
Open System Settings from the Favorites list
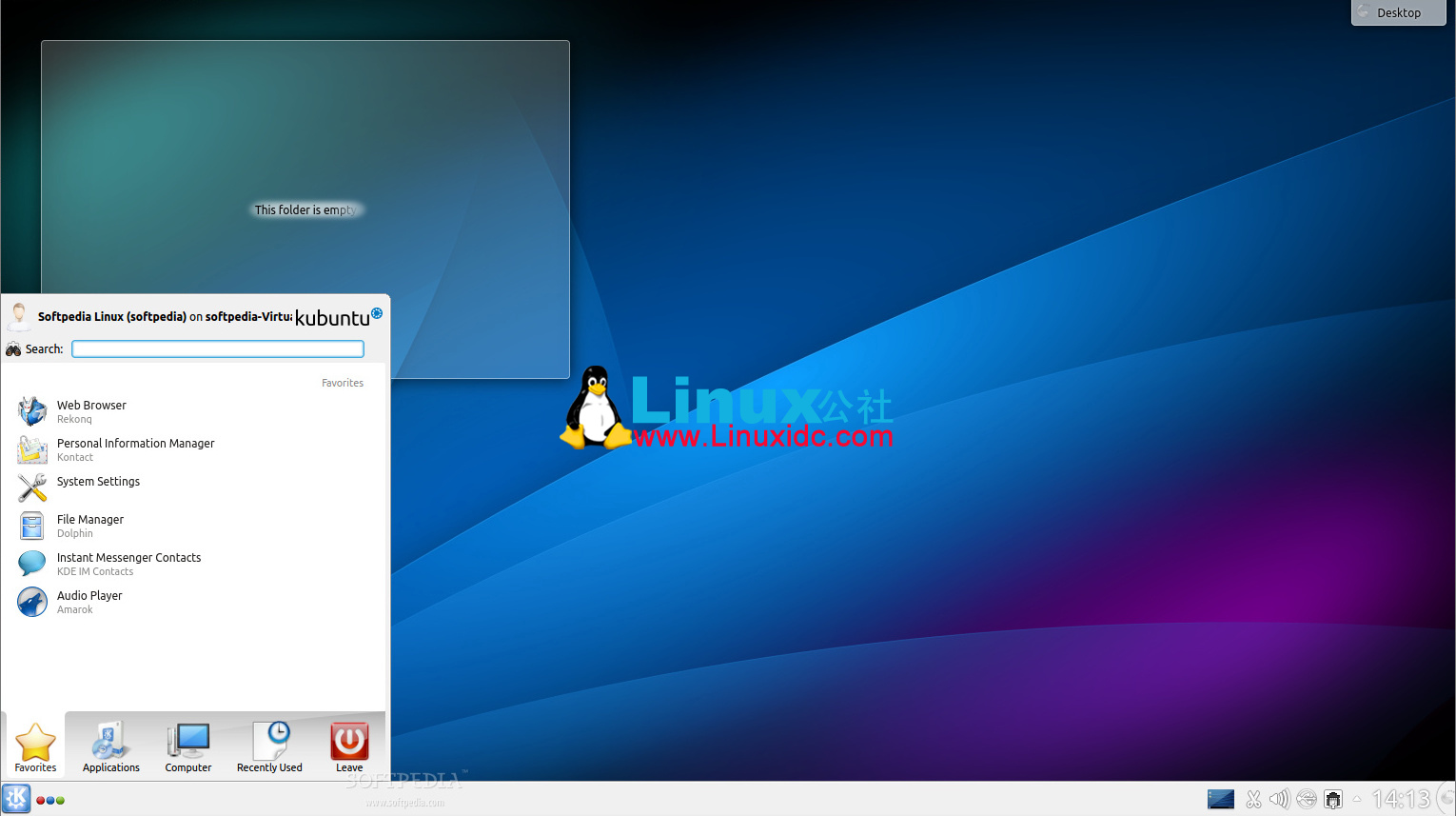tap(98, 482)
